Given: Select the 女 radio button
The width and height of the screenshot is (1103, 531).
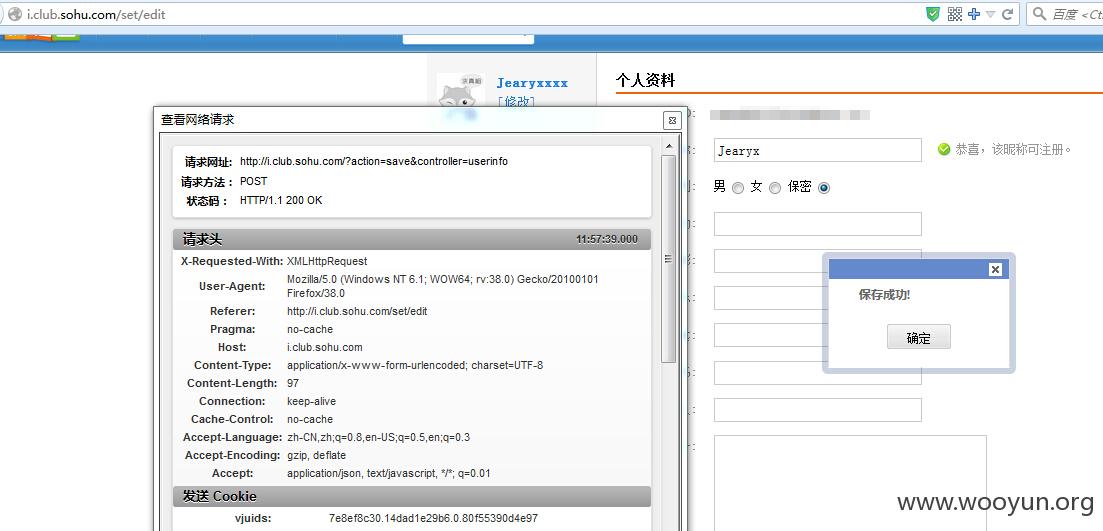Looking at the screenshot, I should click(774, 188).
